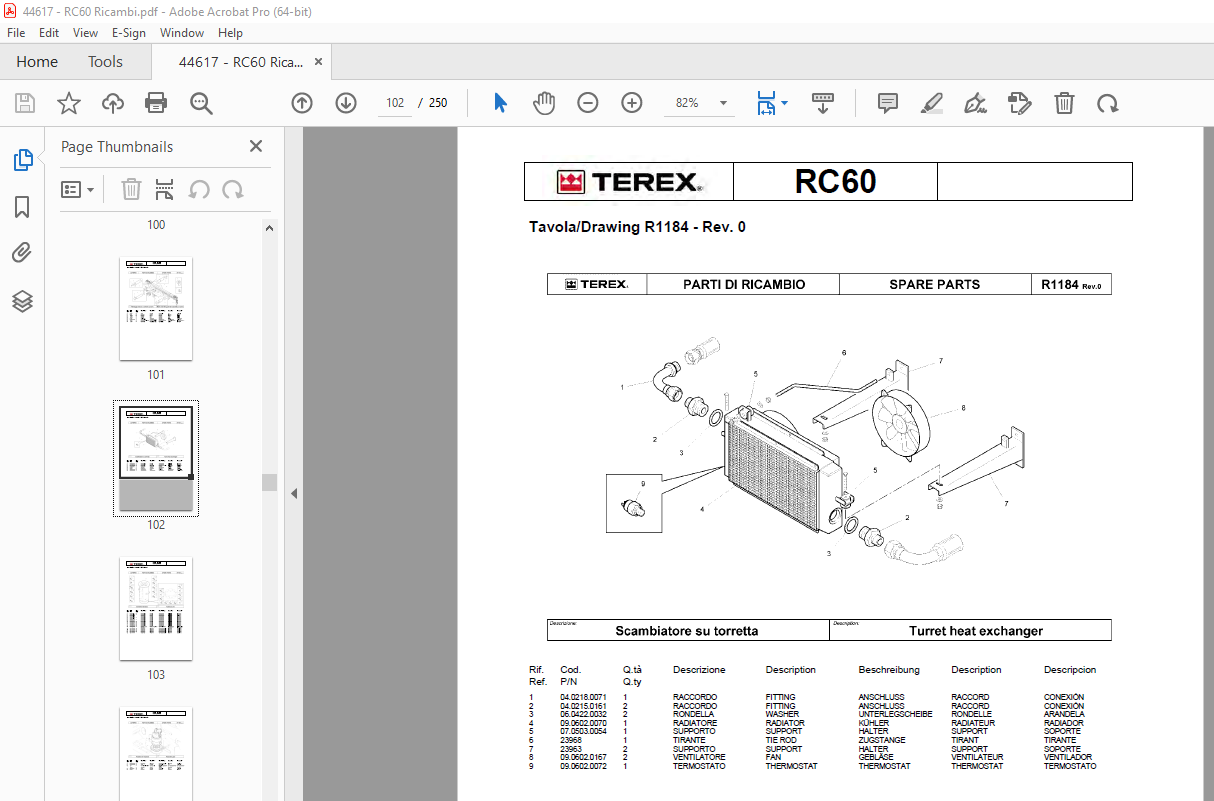Bookmark with the star icon
1214x801 pixels.
[69, 103]
